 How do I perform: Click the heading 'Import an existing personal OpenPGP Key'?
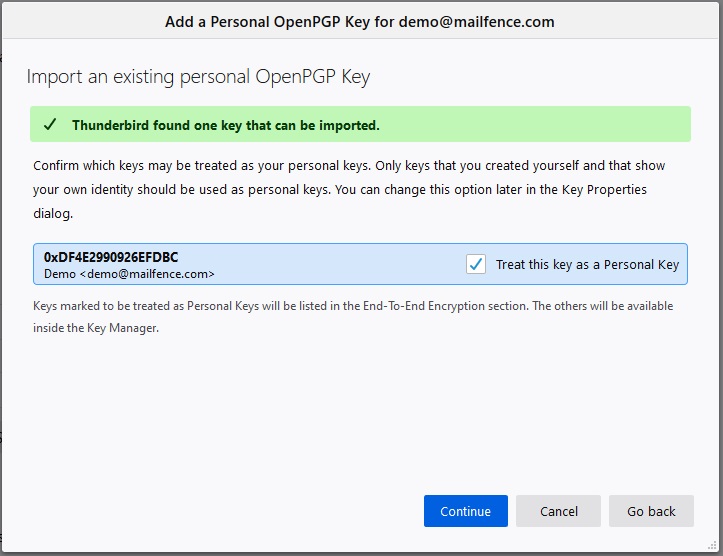click(x=198, y=77)
